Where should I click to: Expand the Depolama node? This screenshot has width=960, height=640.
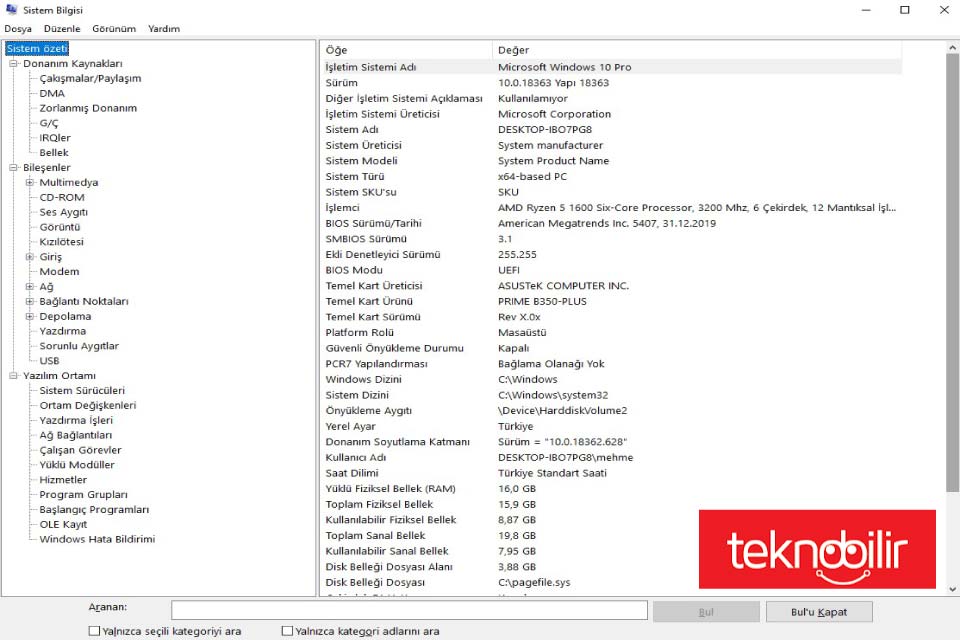[x=29, y=316]
